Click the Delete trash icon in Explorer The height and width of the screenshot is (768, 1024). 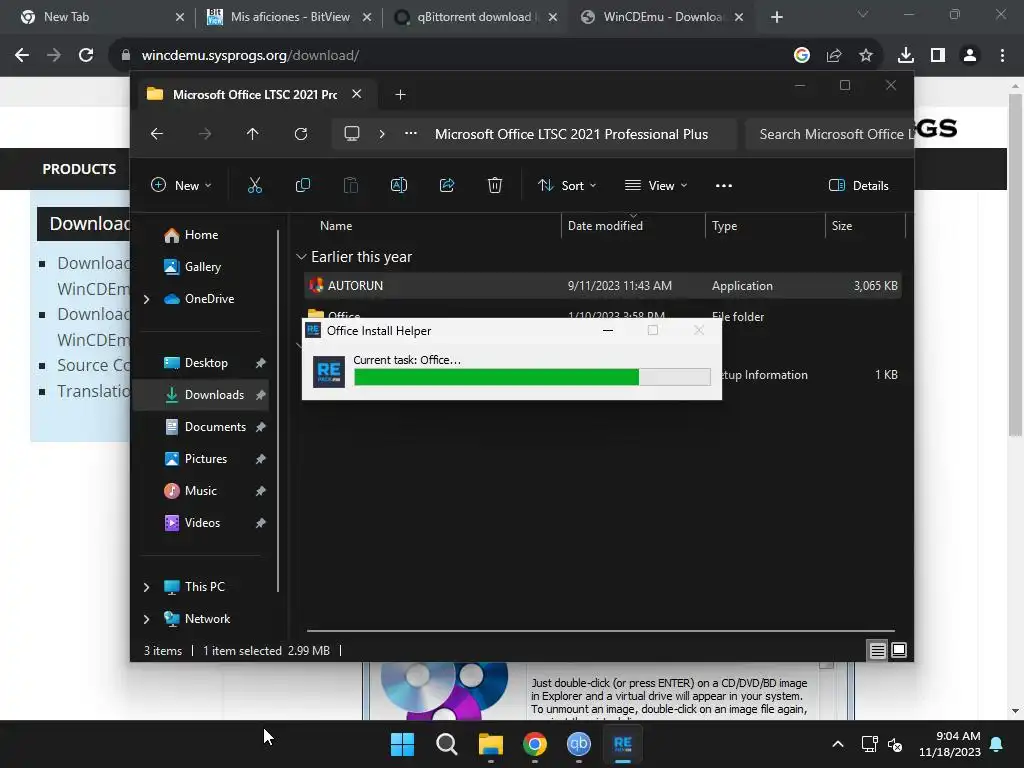494,185
